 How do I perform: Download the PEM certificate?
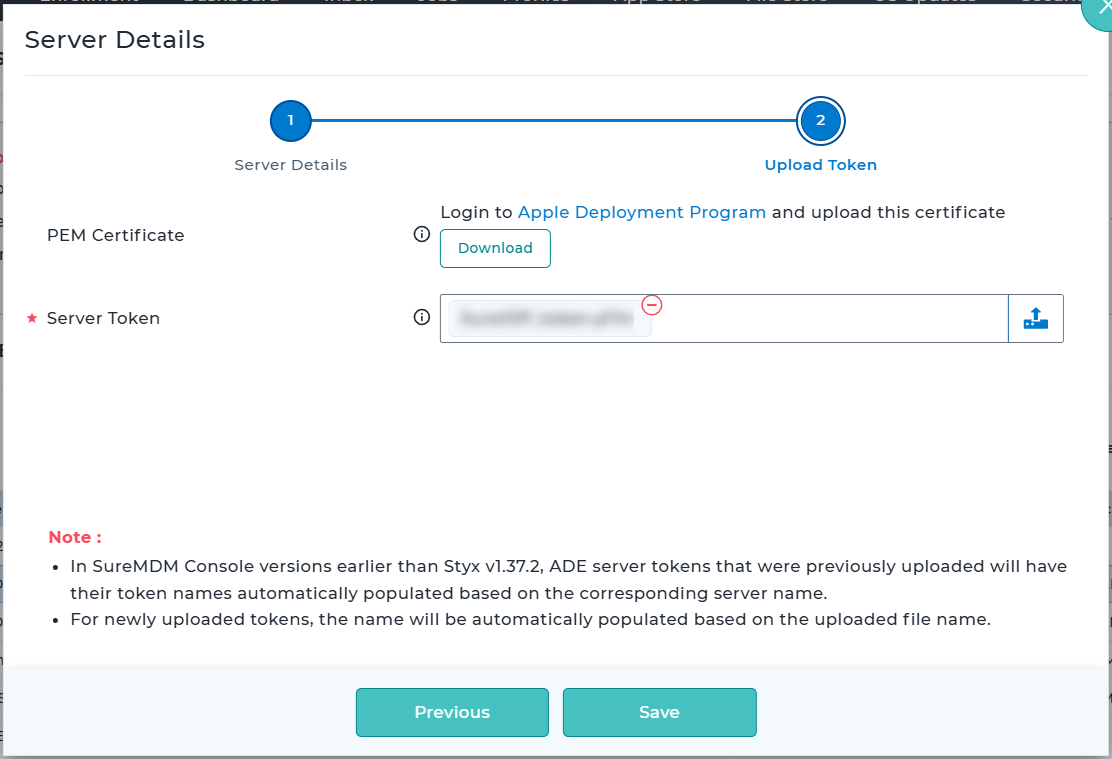tap(495, 248)
